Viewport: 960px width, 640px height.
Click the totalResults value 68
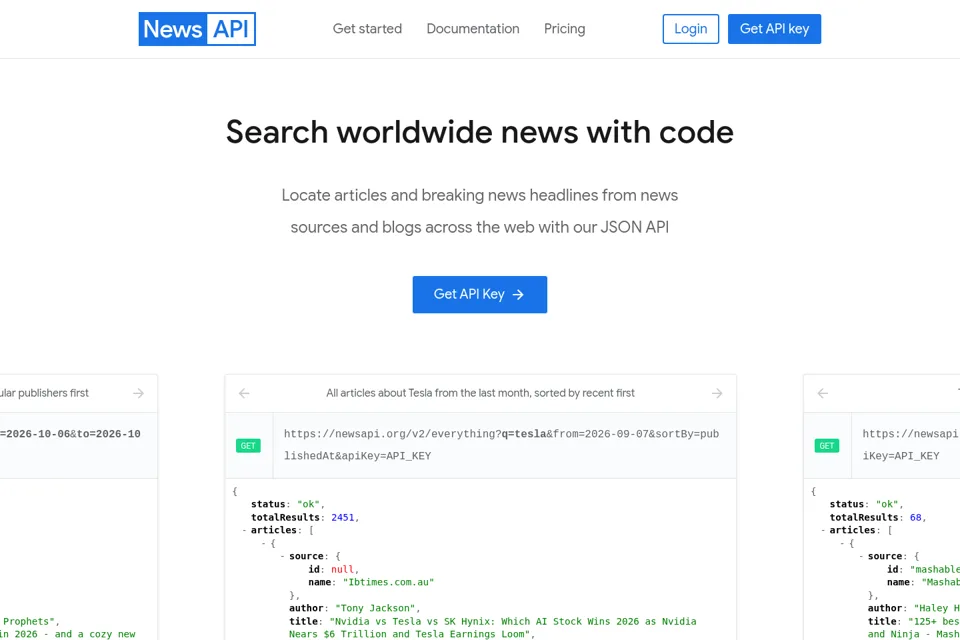[x=915, y=518]
